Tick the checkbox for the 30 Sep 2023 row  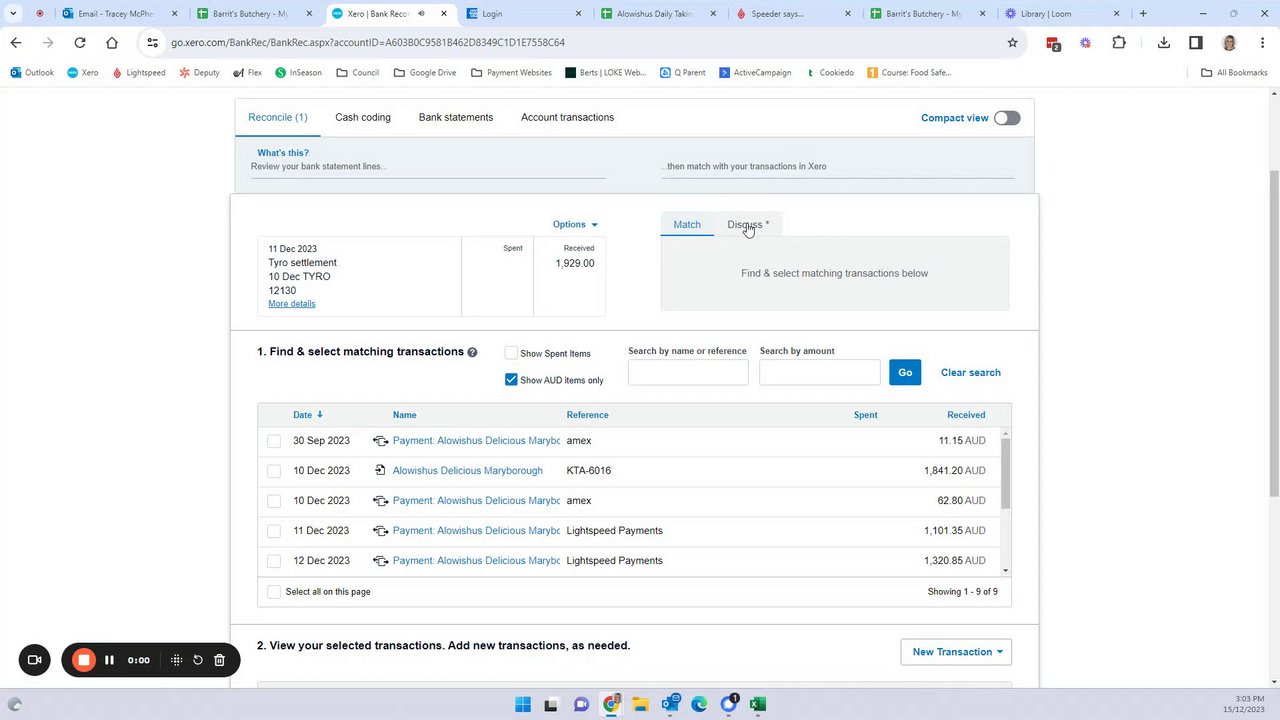[274, 441]
